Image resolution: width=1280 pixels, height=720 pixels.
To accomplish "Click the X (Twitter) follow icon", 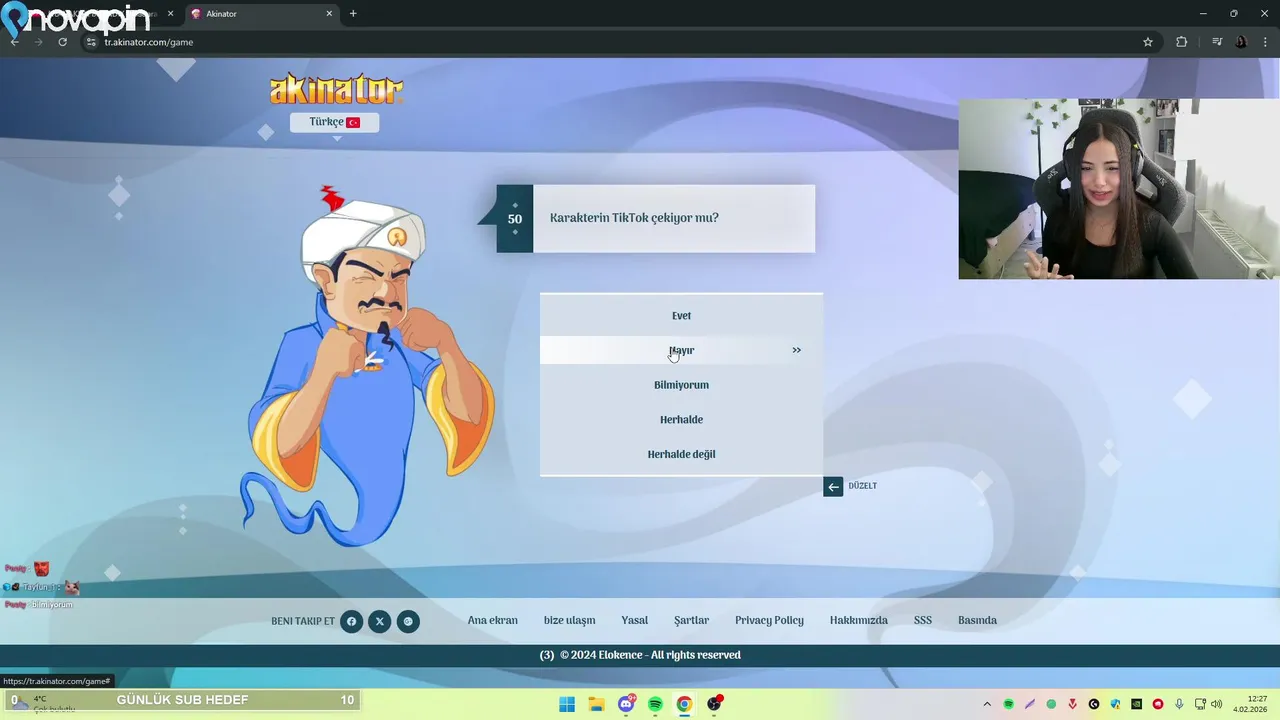I will [x=379, y=621].
